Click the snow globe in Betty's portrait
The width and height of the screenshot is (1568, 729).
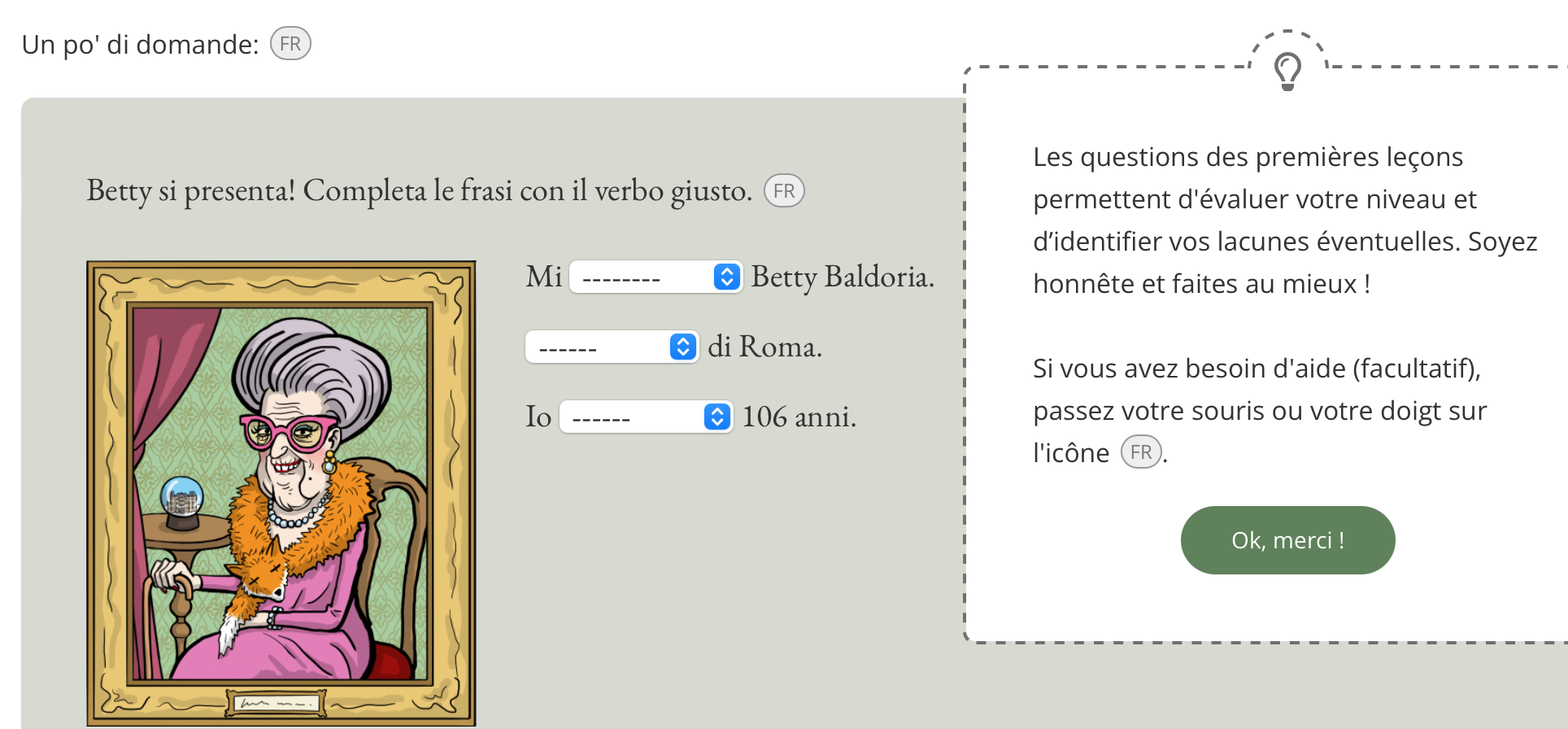(x=181, y=498)
